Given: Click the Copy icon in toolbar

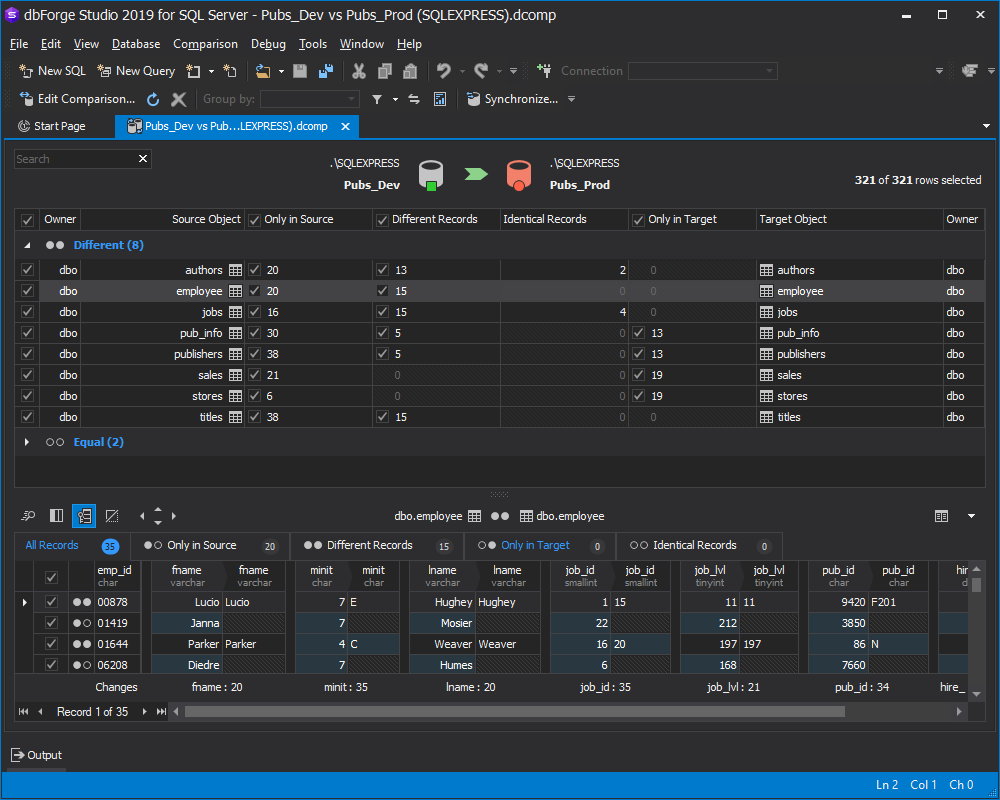Looking at the screenshot, I should (385, 71).
